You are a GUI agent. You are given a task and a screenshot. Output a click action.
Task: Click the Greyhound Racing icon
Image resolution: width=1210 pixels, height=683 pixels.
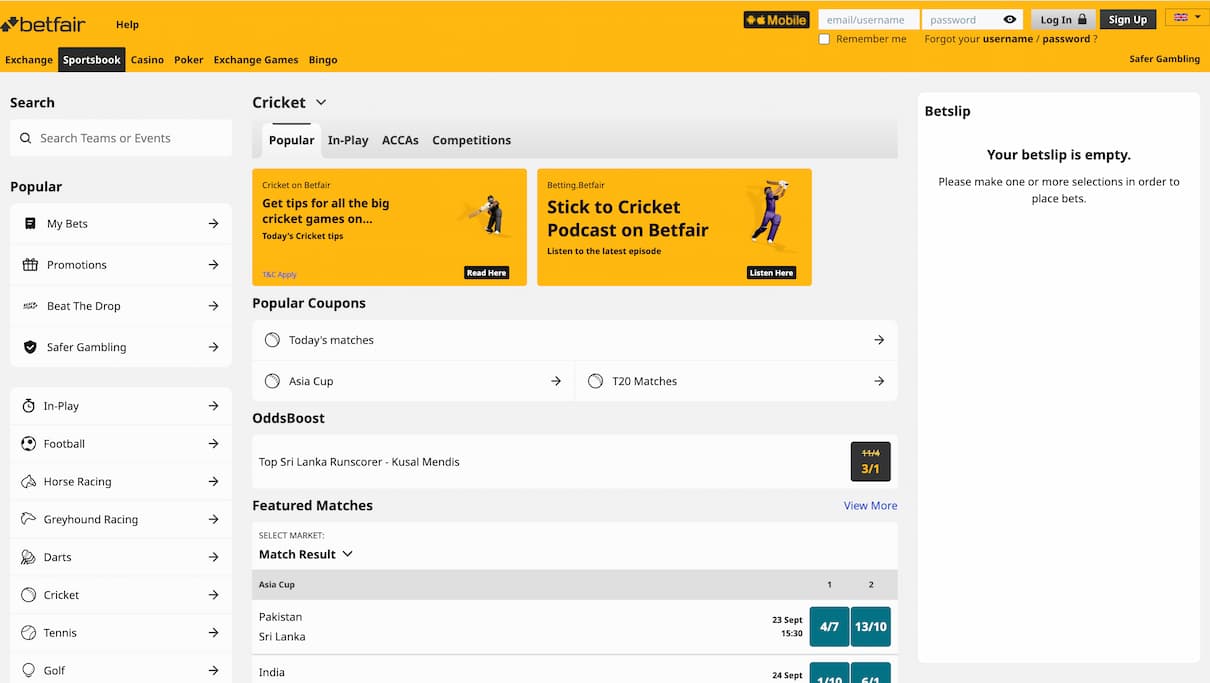point(29,519)
